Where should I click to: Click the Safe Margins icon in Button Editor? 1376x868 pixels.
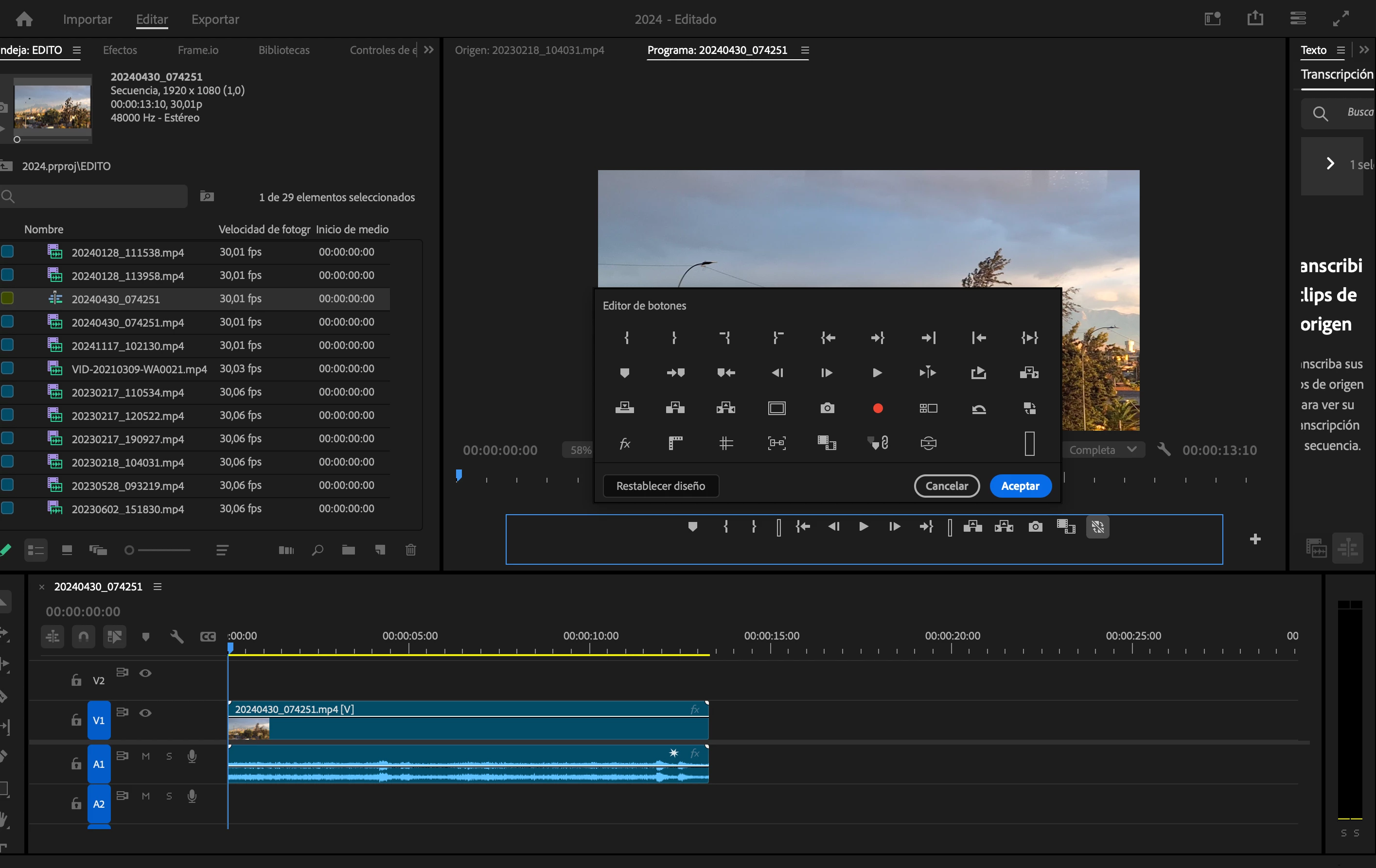point(776,408)
